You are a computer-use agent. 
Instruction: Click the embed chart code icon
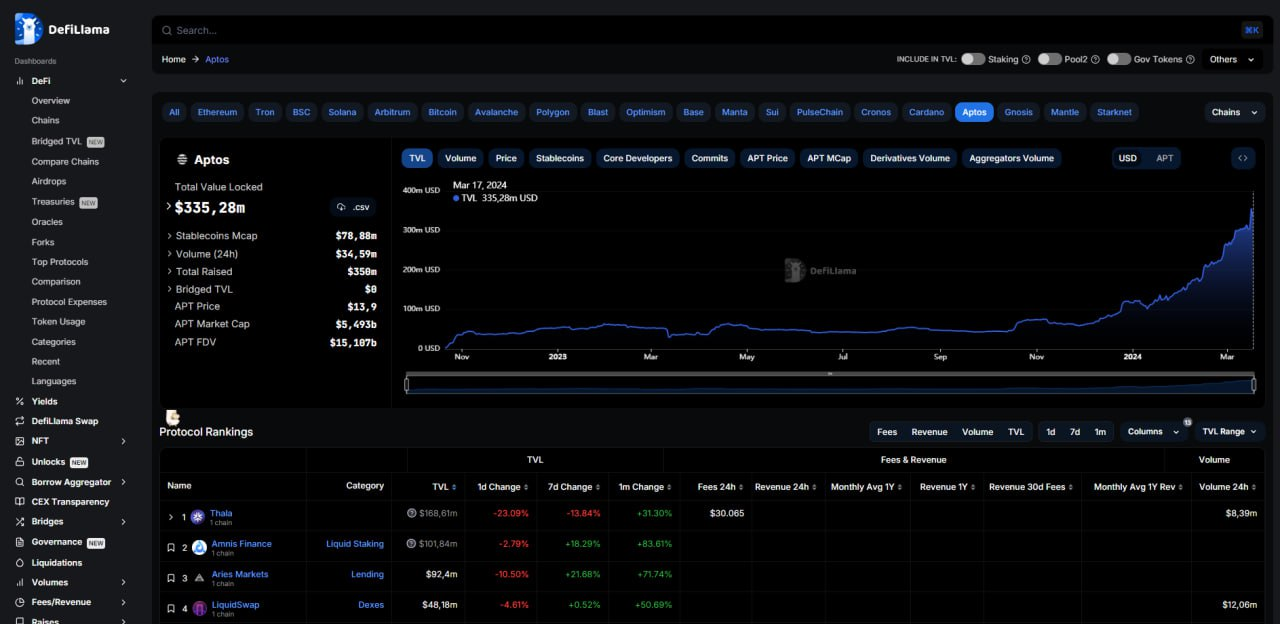pos(1243,158)
